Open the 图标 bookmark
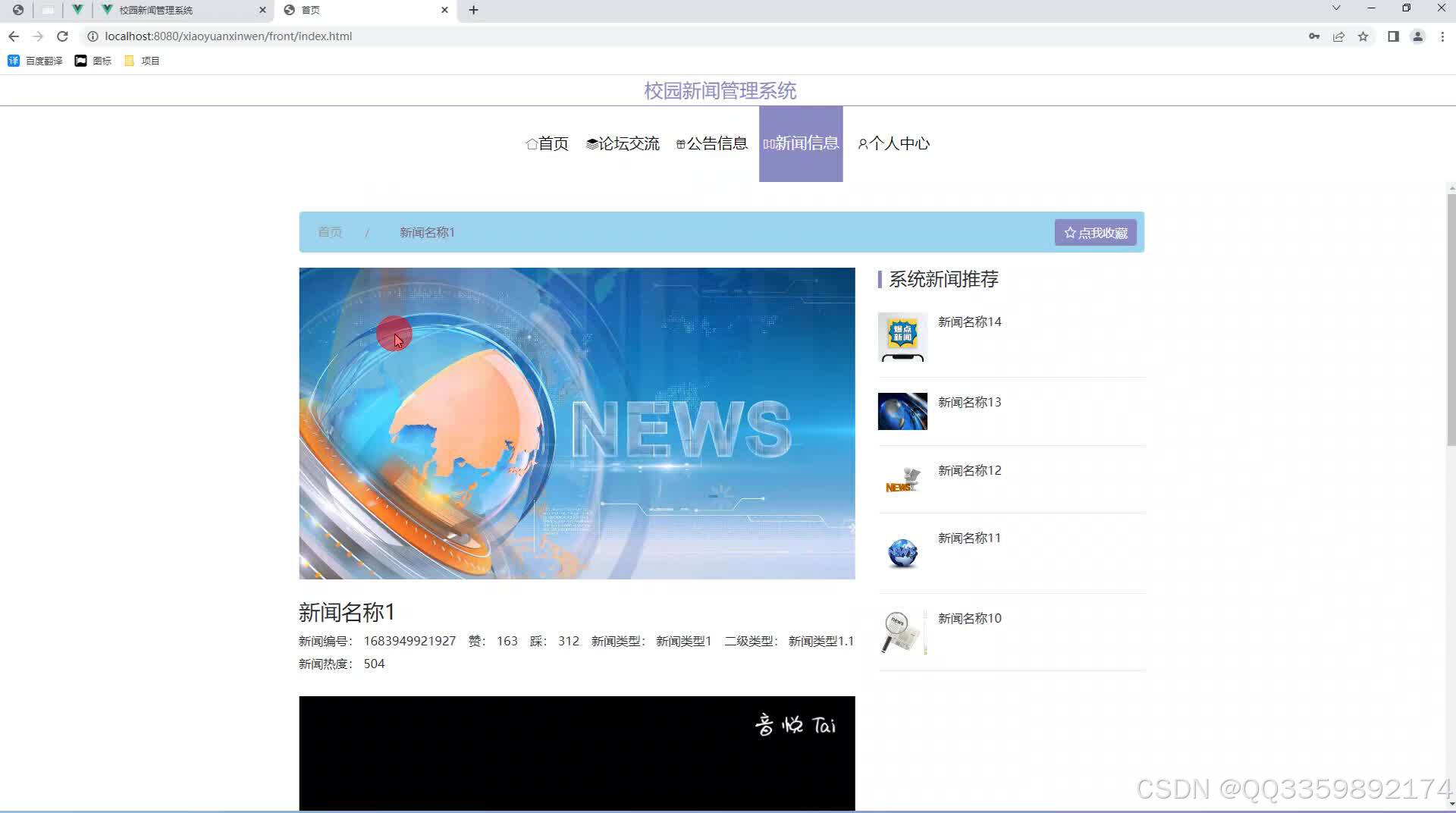The image size is (1456, 813). pyautogui.click(x=93, y=61)
